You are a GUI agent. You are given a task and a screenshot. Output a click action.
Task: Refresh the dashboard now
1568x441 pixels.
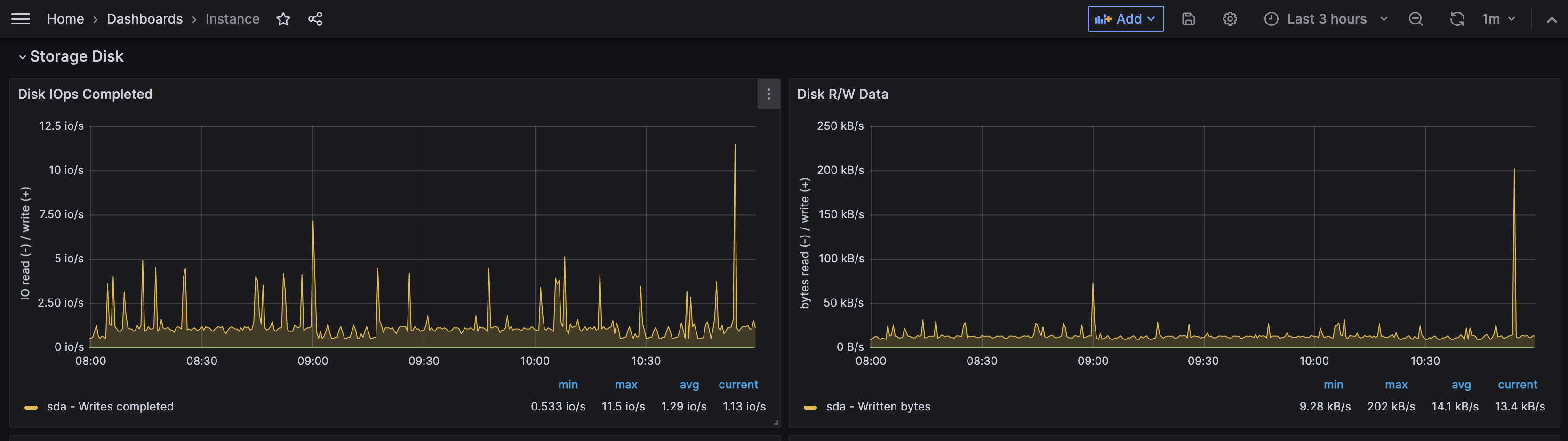click(x=1456, y=19)
